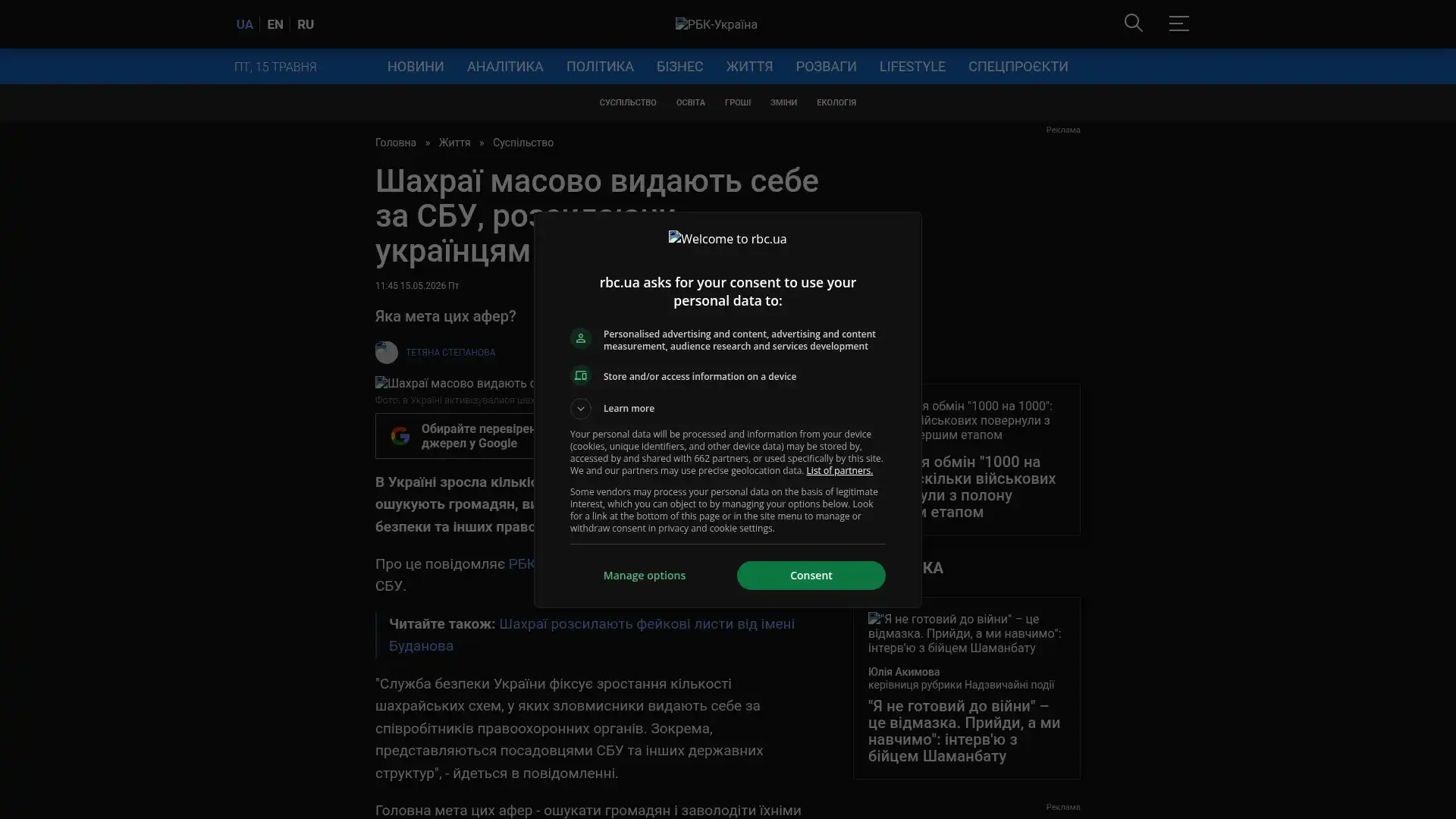Switch language to RU
Viewport: 1456px width, 819px height.
tap(306, 24)
